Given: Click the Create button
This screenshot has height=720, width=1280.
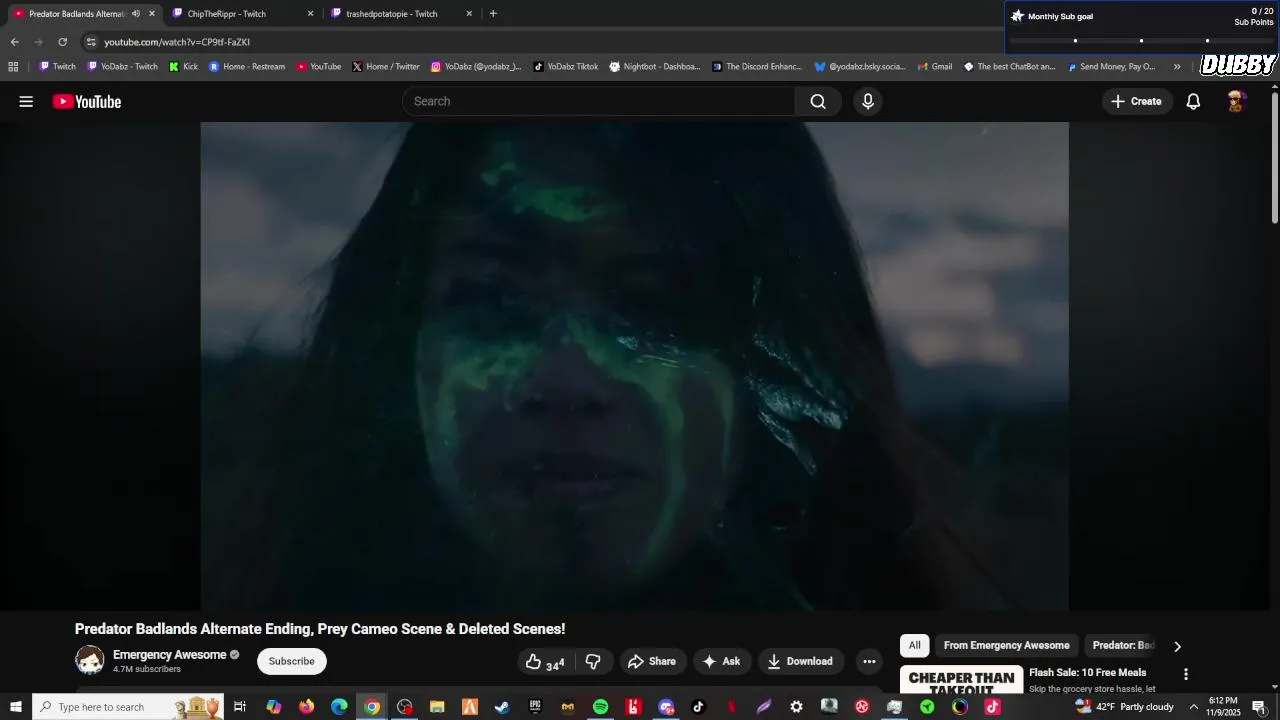Looking at the screenshot, I should point(1137,101).
